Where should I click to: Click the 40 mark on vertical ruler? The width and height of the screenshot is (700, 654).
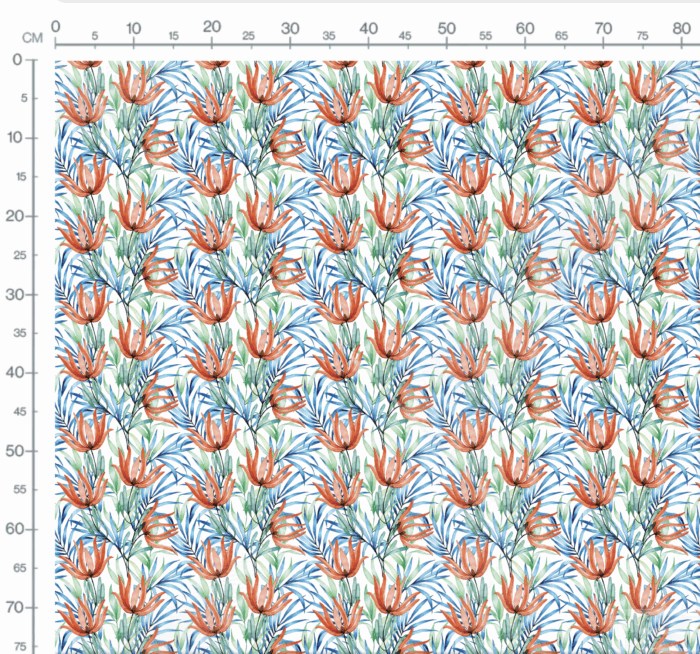(14, 373)
